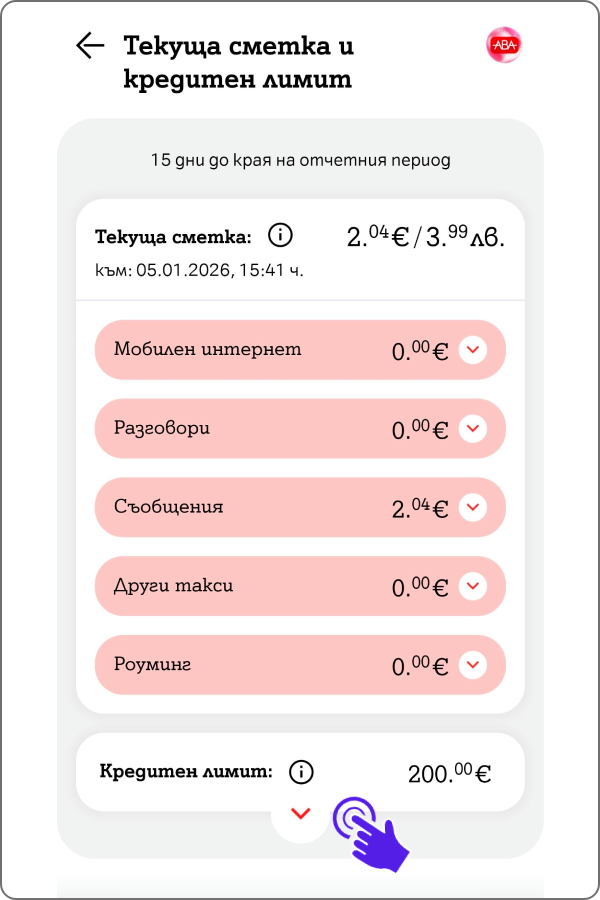Expand the Кредитен лимит details chevron

tap(300, 813)
